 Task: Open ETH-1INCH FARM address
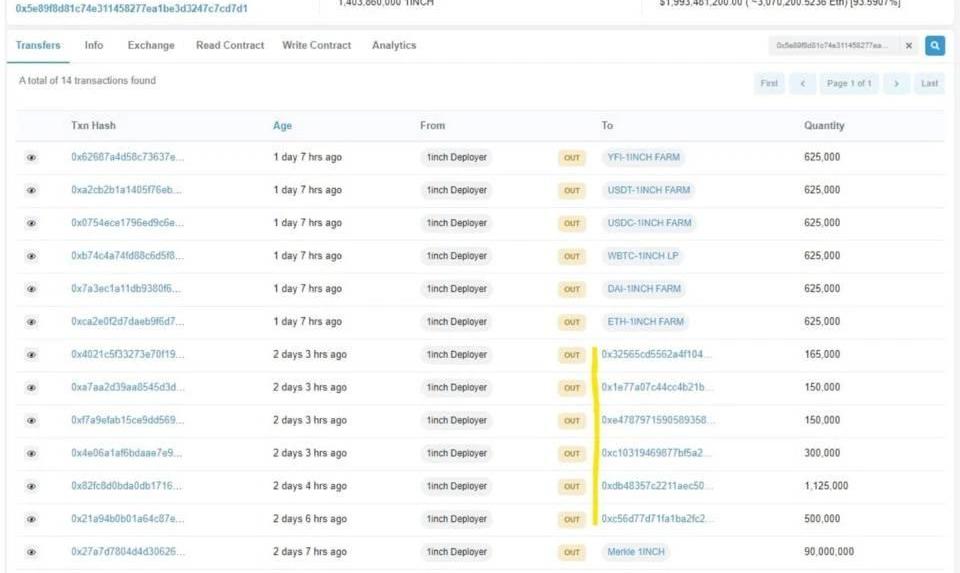pyautogui.click(x=645, y=321)
